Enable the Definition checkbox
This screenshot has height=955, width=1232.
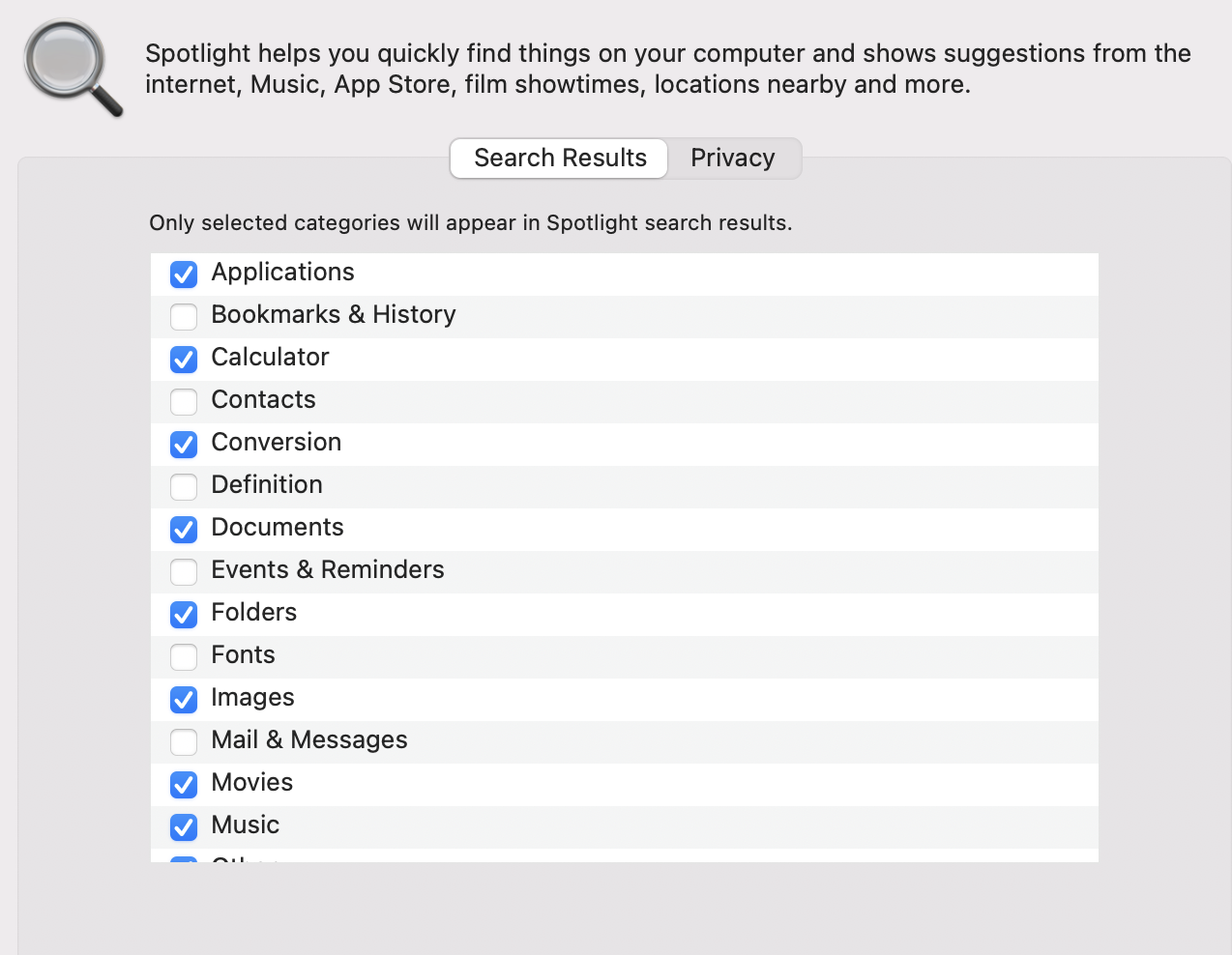coord(184,487)
